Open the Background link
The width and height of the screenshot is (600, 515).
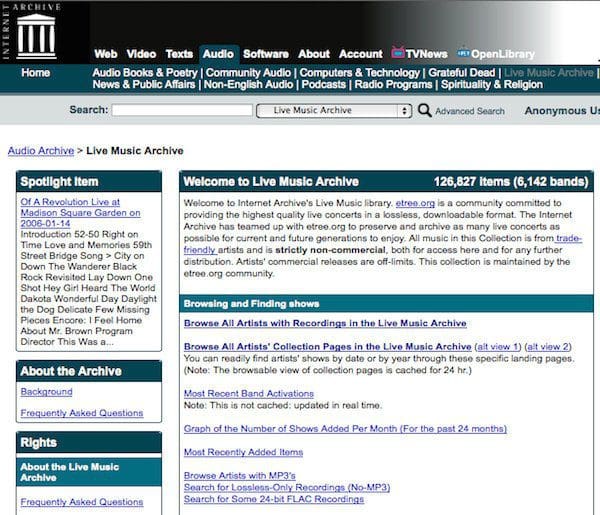[46, 392]
